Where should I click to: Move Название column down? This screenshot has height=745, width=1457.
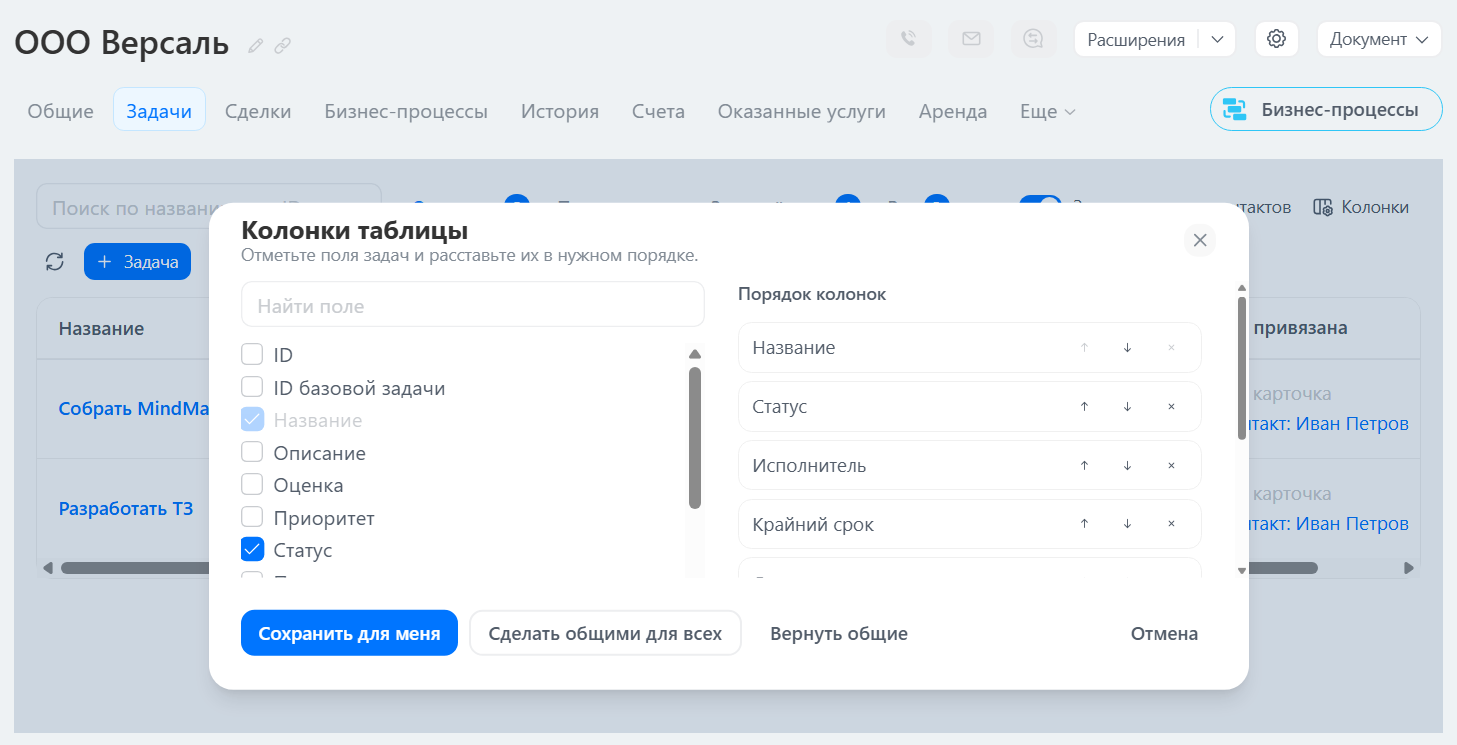click(x=1127, y=348)
